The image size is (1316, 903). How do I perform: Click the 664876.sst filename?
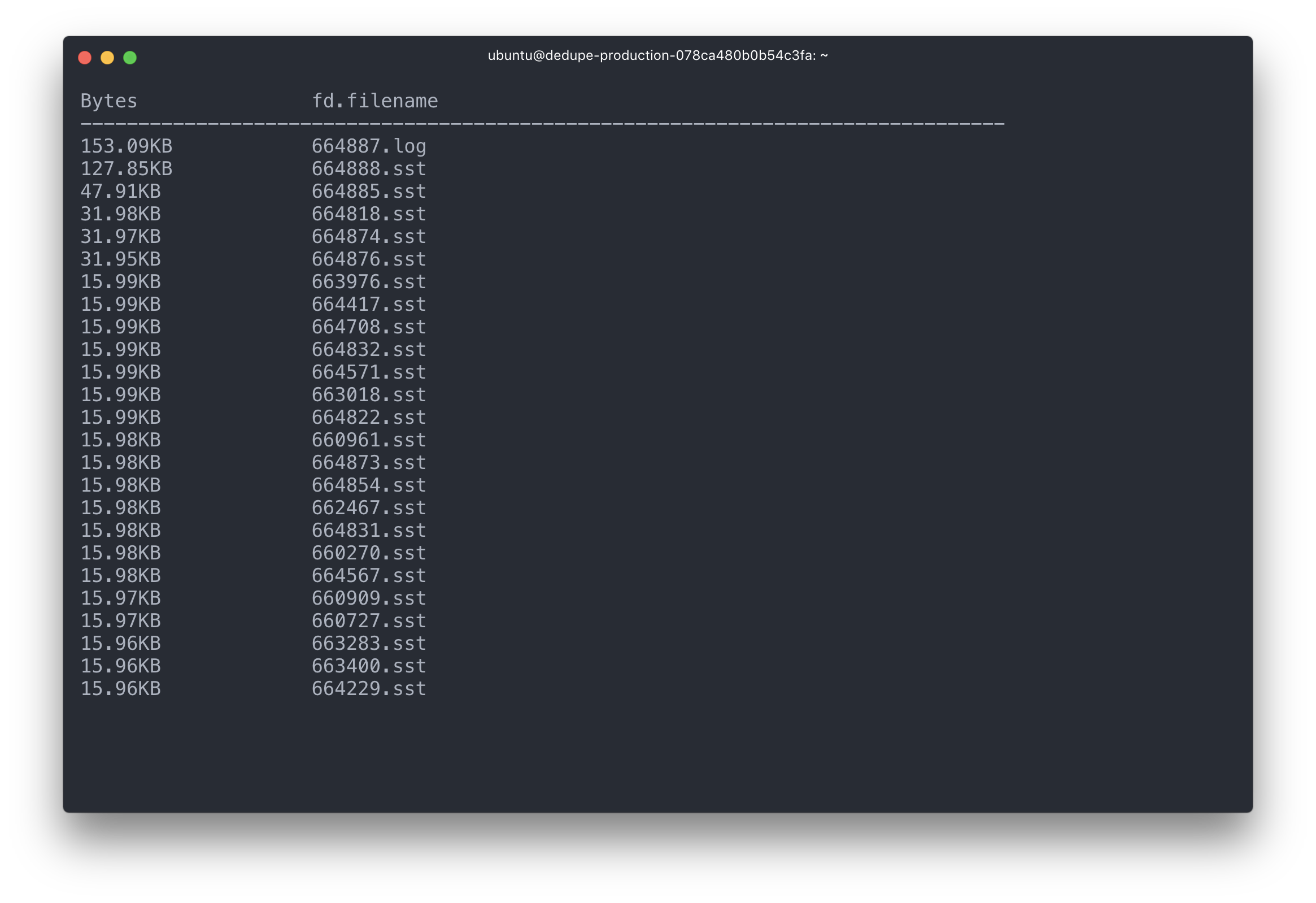[x=369, y=259]
